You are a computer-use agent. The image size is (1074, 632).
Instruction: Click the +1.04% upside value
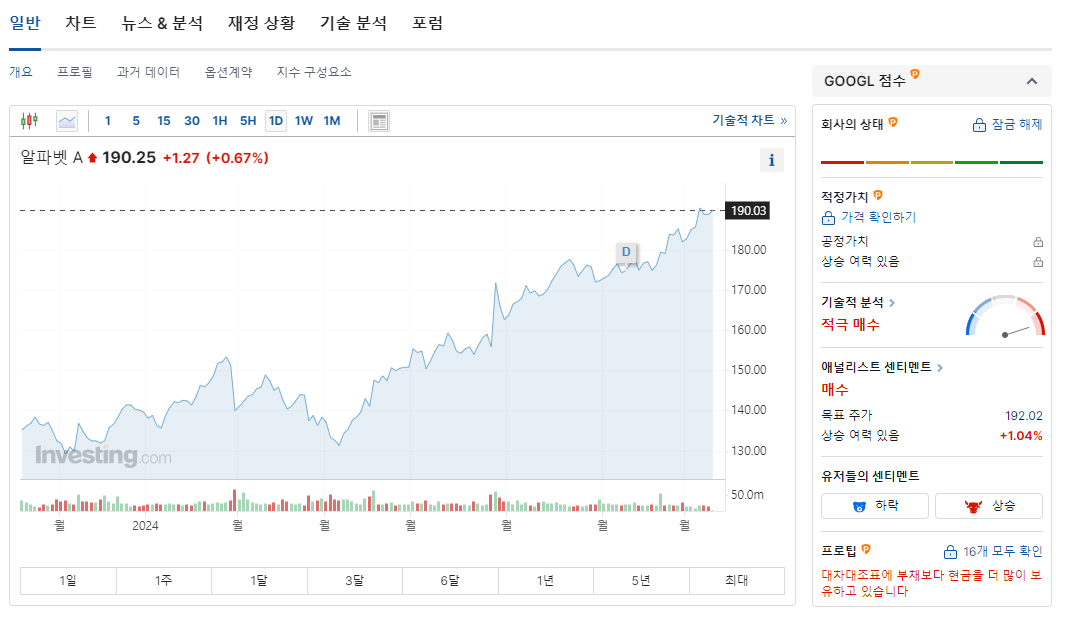(1021, 435)
